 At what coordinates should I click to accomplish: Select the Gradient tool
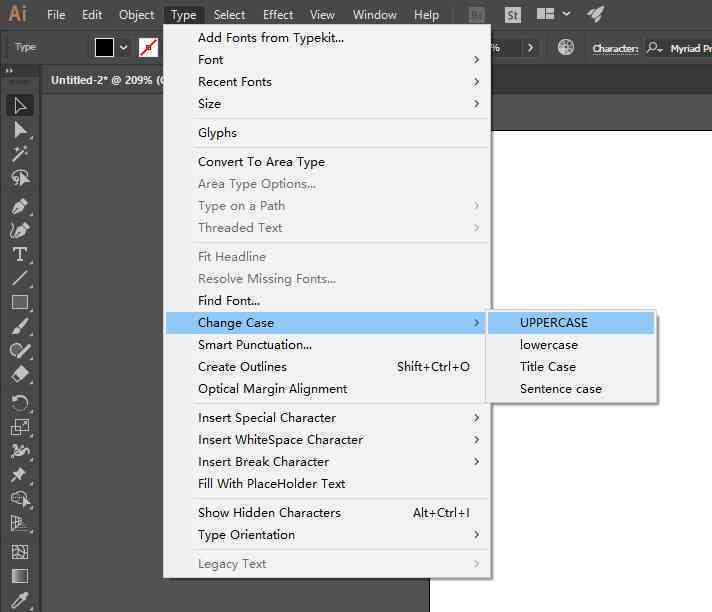pos(20,576)
